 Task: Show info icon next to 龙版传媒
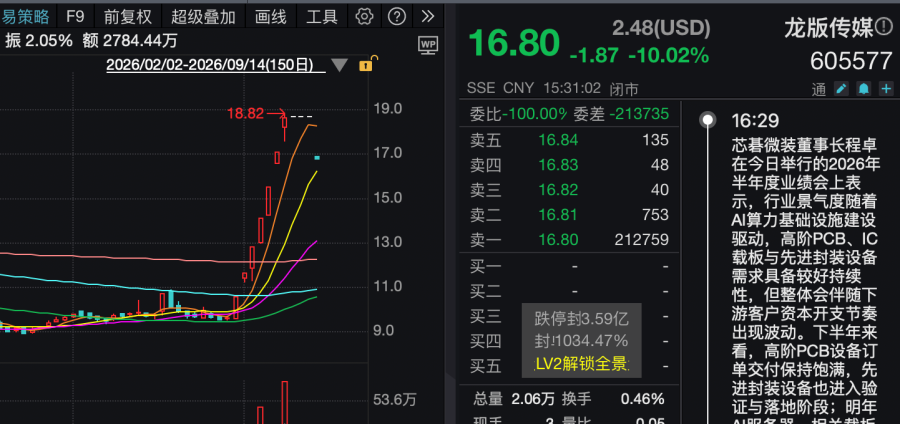pos(885,27)
